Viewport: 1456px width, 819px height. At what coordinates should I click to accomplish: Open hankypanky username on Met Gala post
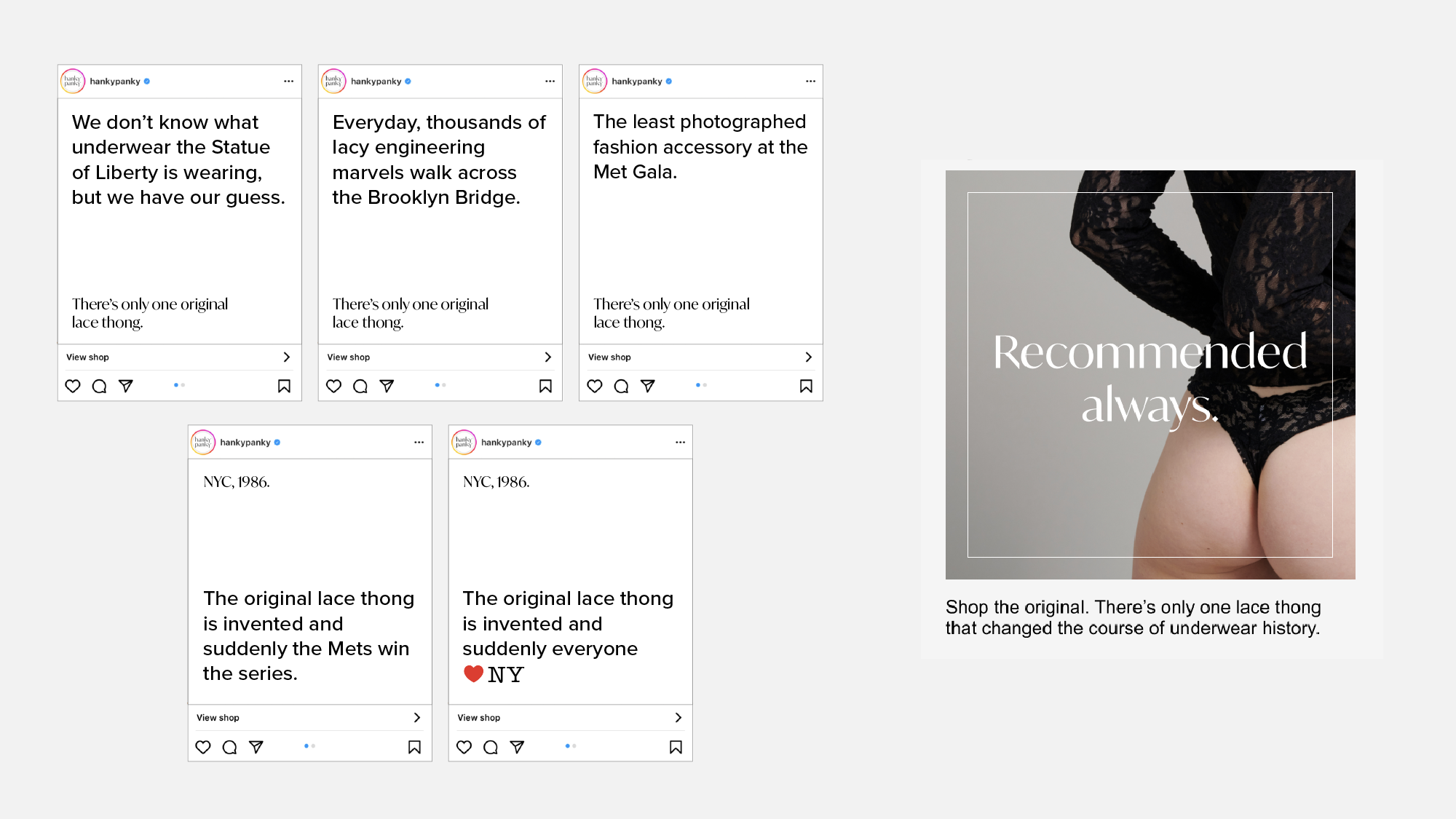click(637, 82)
